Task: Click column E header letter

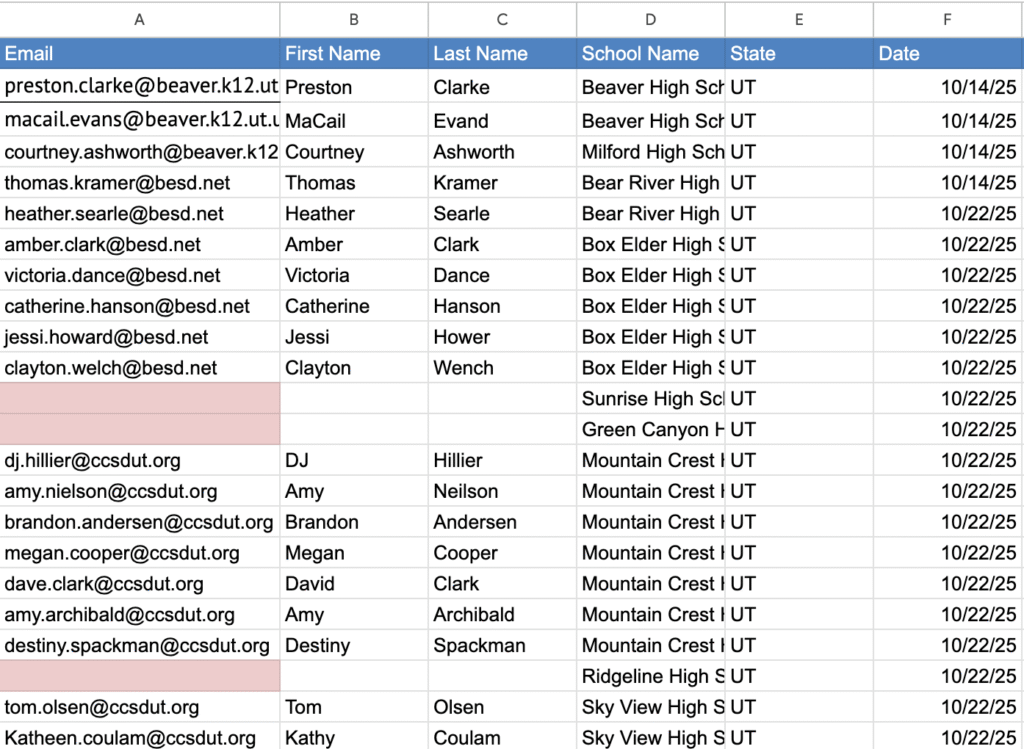Action: [799, 19]
